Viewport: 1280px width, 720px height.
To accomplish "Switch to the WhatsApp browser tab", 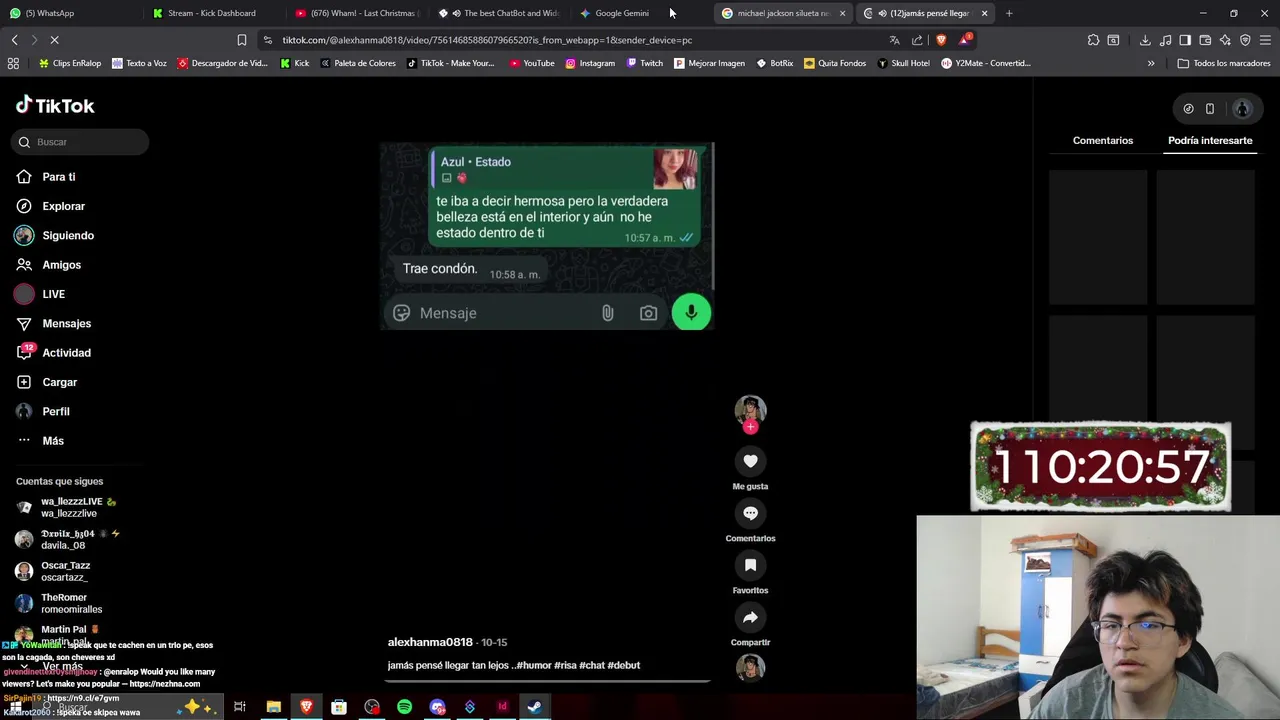I will point(70,13).
